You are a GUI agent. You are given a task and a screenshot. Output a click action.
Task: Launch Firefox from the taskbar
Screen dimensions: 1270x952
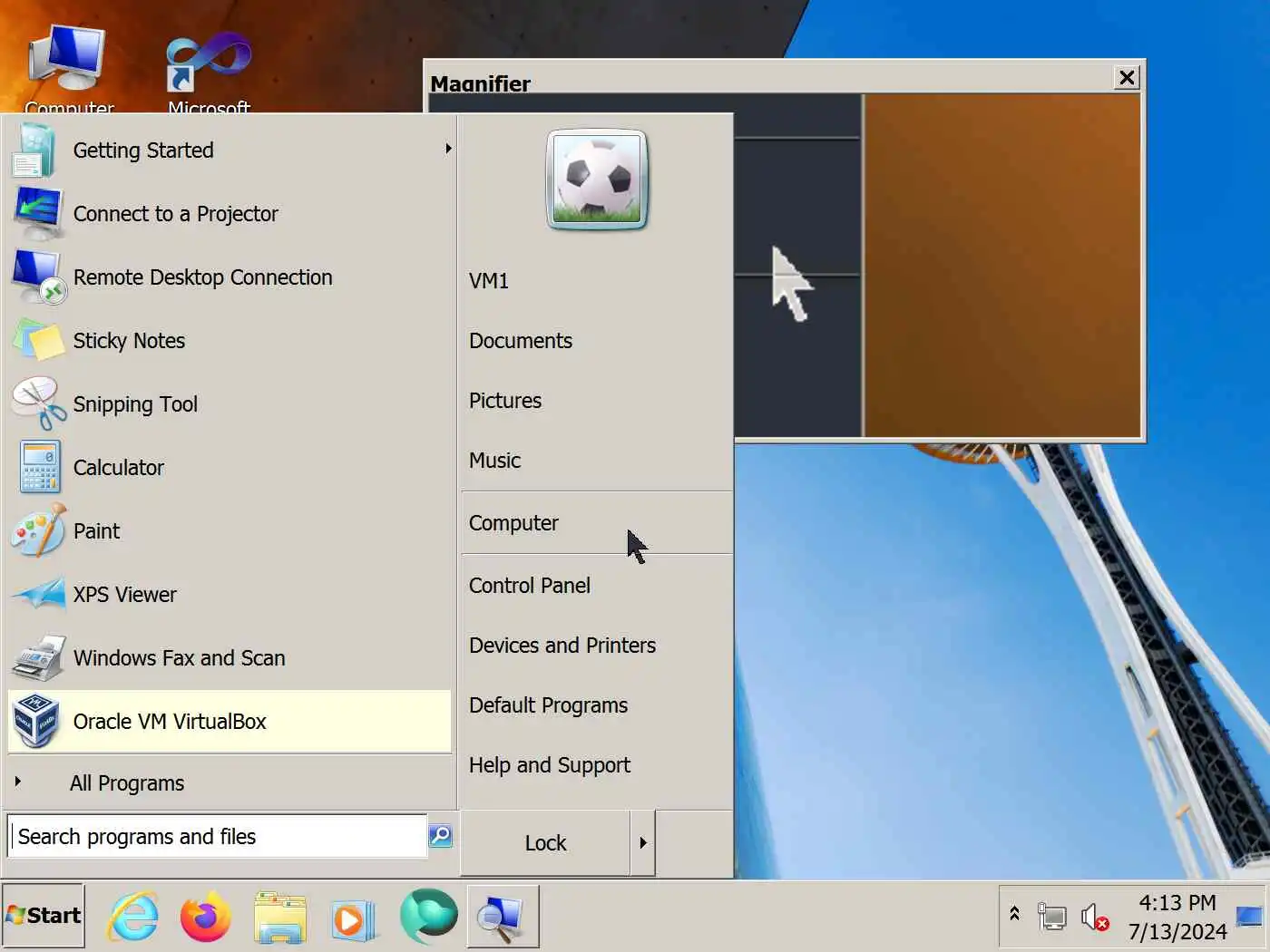tap(206, 918)
